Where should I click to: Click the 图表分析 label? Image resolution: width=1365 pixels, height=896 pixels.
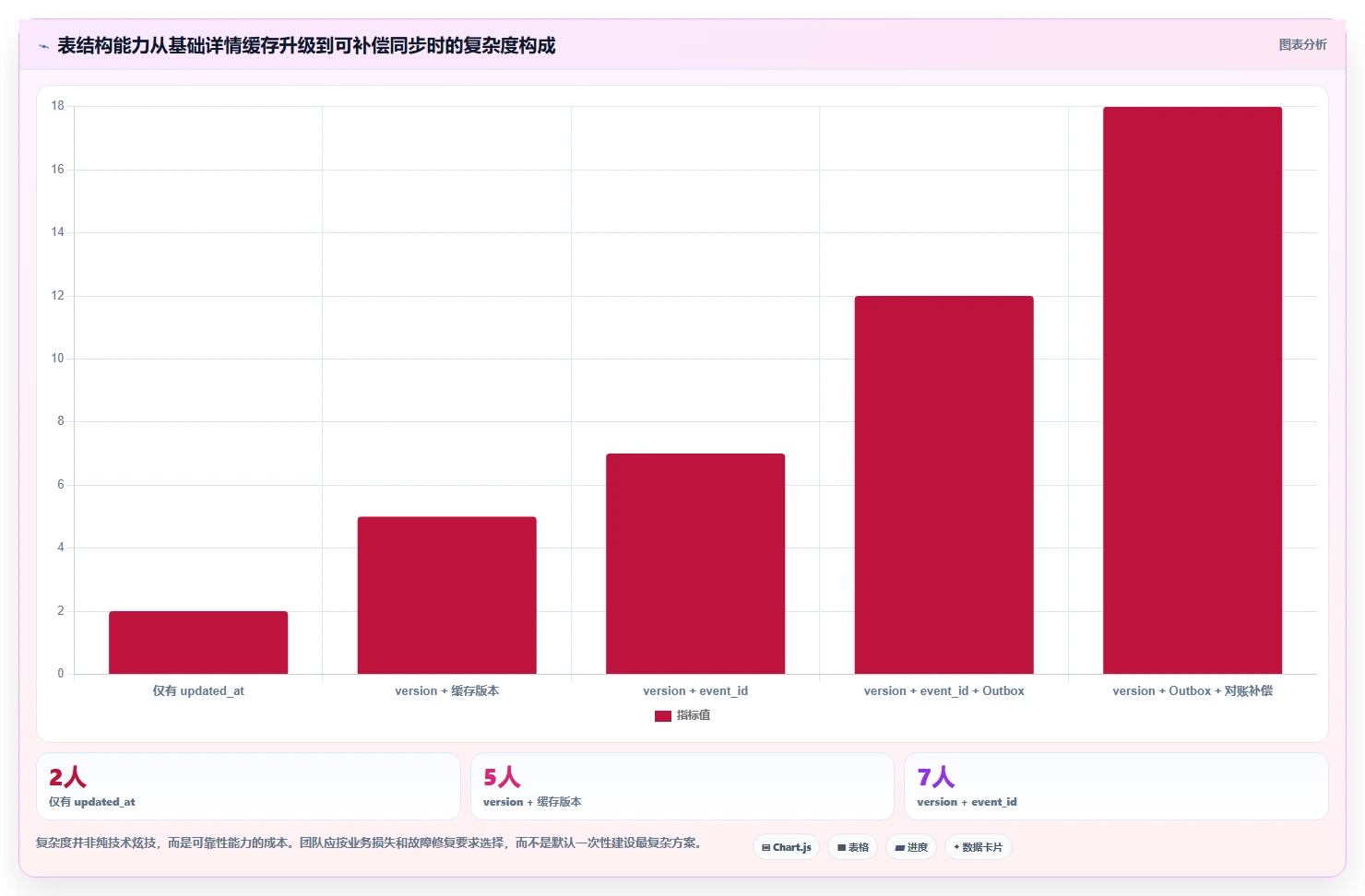(x=1302, y=44)
